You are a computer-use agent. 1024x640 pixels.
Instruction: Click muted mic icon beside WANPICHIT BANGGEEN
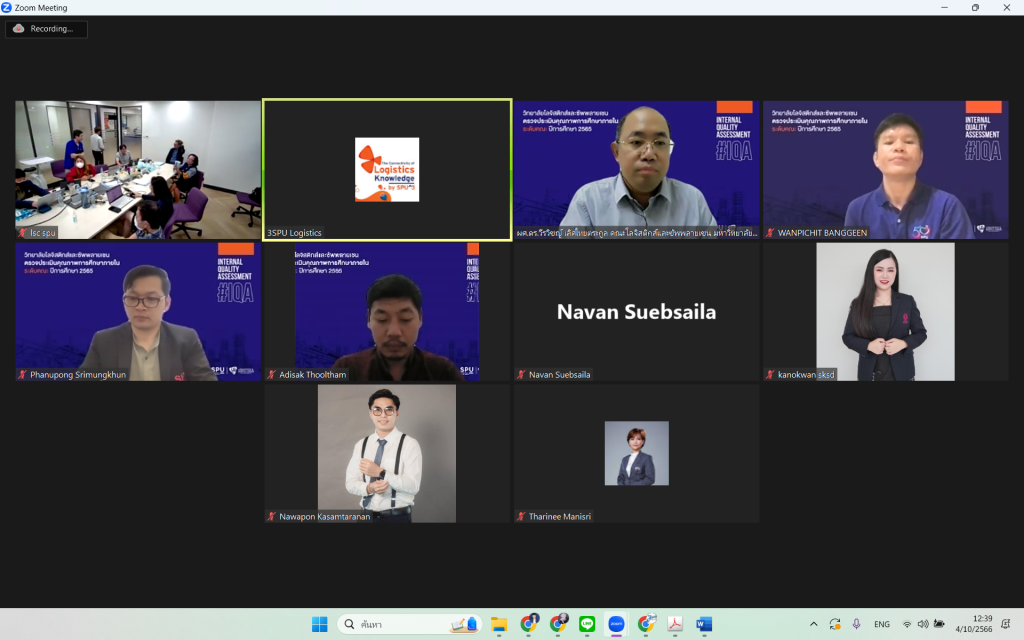pos(771,232)
